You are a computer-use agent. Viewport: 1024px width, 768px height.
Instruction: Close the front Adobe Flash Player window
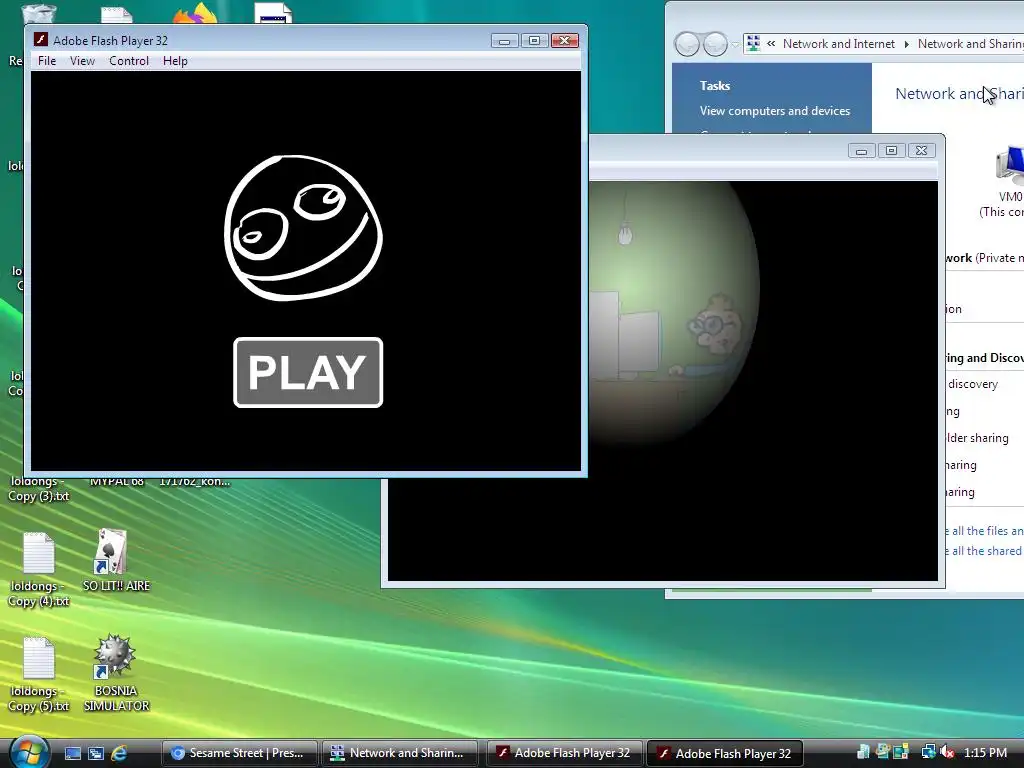(564, 40)
